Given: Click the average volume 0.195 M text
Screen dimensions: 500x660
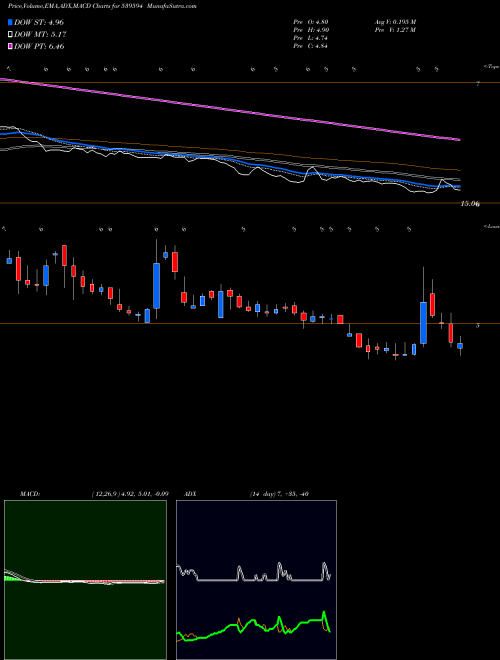Looking at the screenshot, I should 395,22.
